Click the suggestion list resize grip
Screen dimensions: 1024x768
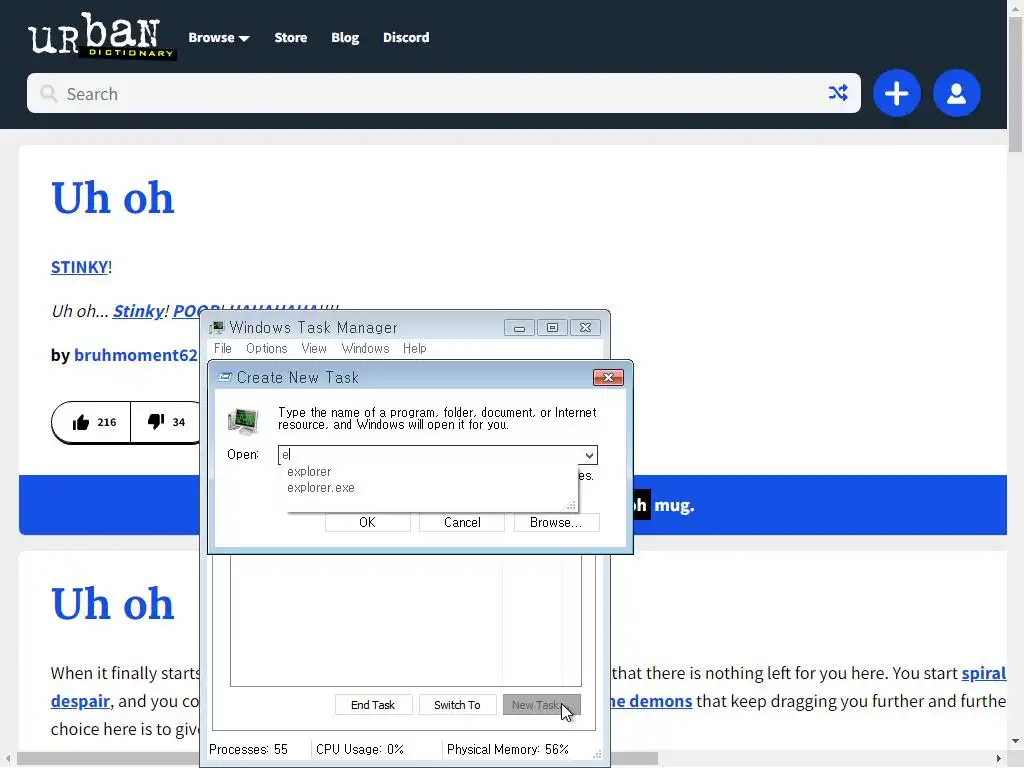(x=571, y=505)
